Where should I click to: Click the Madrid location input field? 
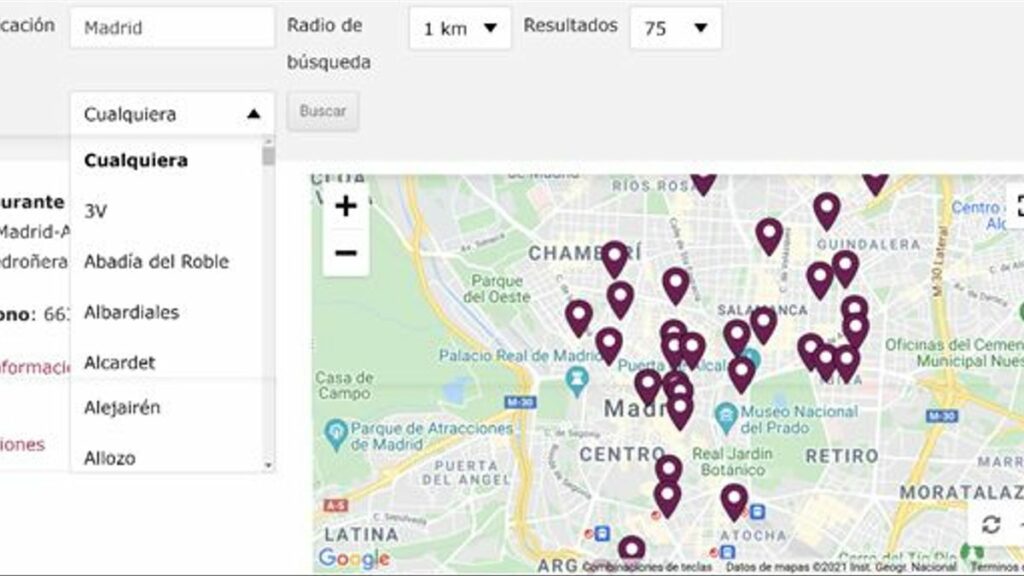pyautogui.click(x=172, y=28)
